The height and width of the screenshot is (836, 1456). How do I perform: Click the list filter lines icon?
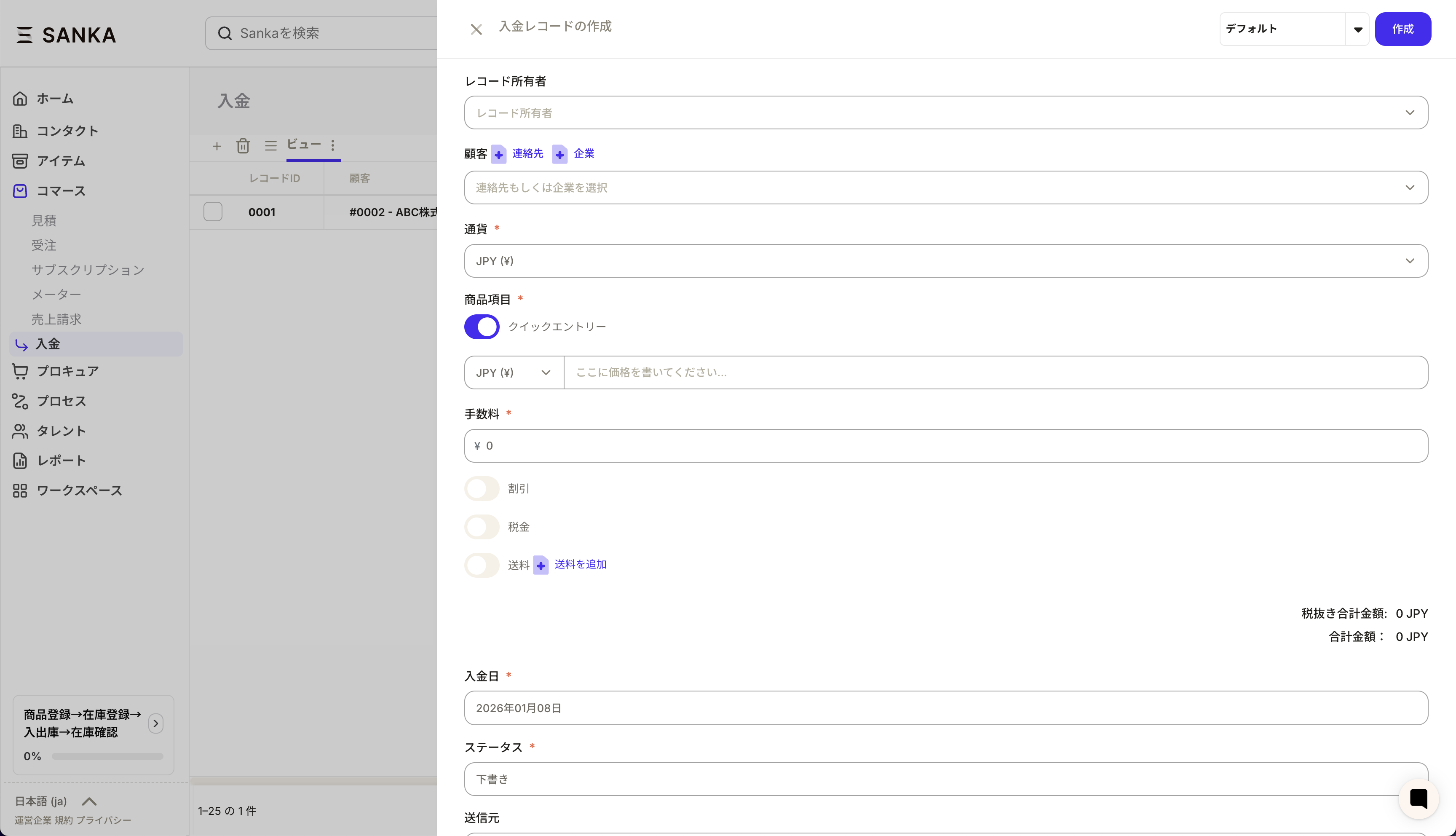point(270,146)
